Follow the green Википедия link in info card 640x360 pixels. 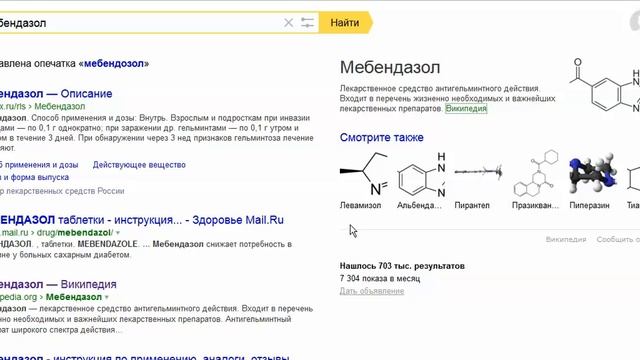pos(466,109)
